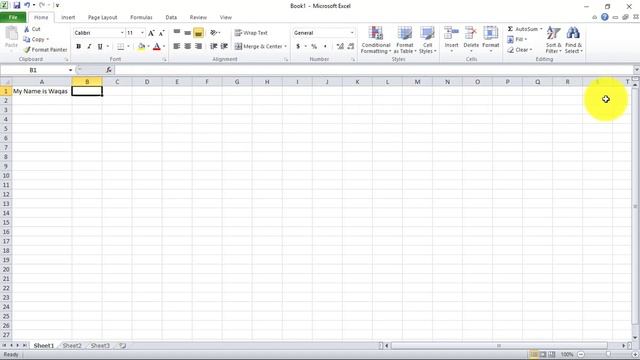Screen dimensions: 640x360
Task: Click Increase Indent icon
Action: click(x=224, y=46)
